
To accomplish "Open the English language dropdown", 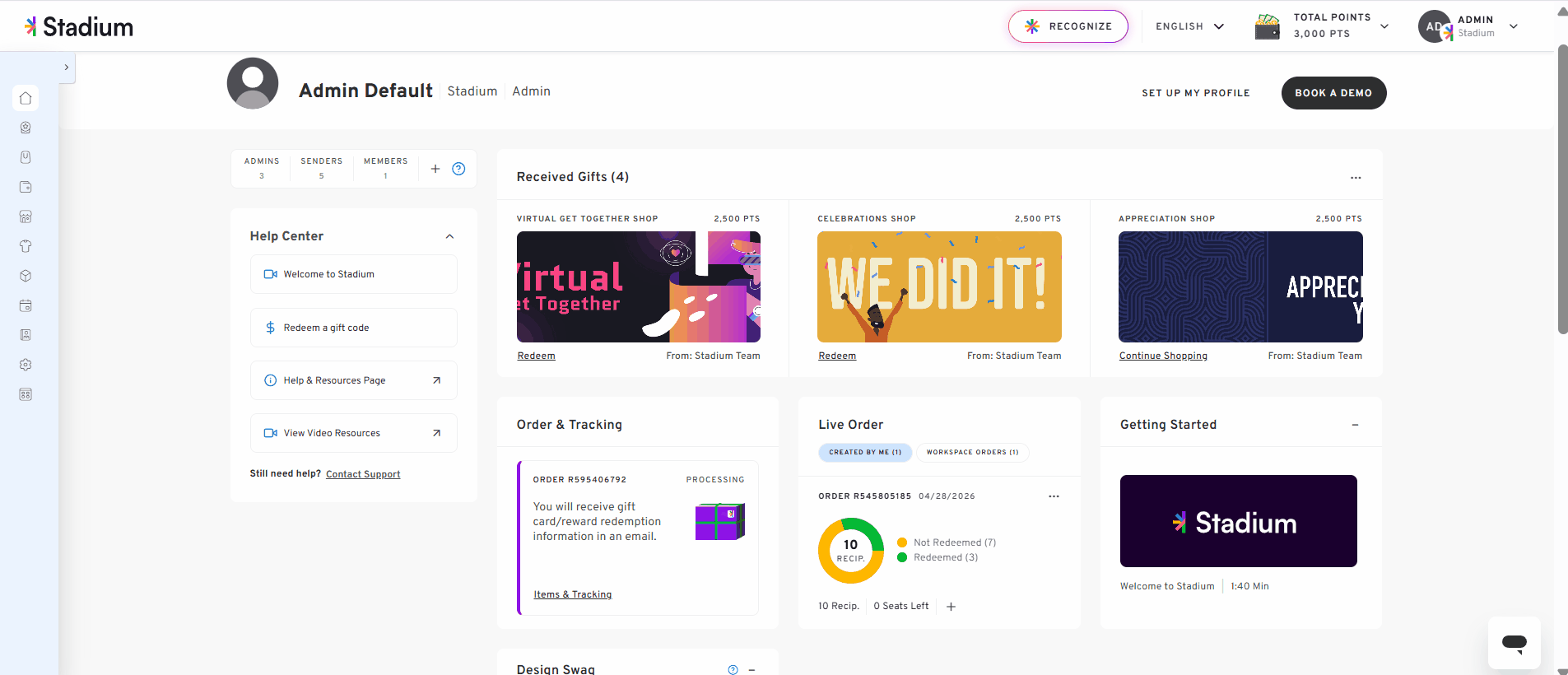I will click(1189, 26).
